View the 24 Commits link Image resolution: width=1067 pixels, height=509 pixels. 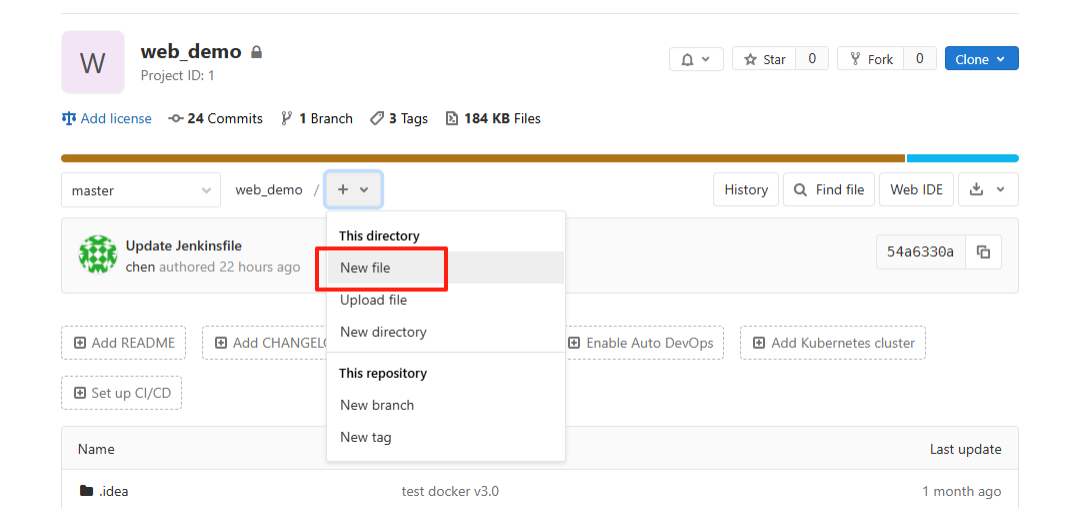(x=215, y=118)
